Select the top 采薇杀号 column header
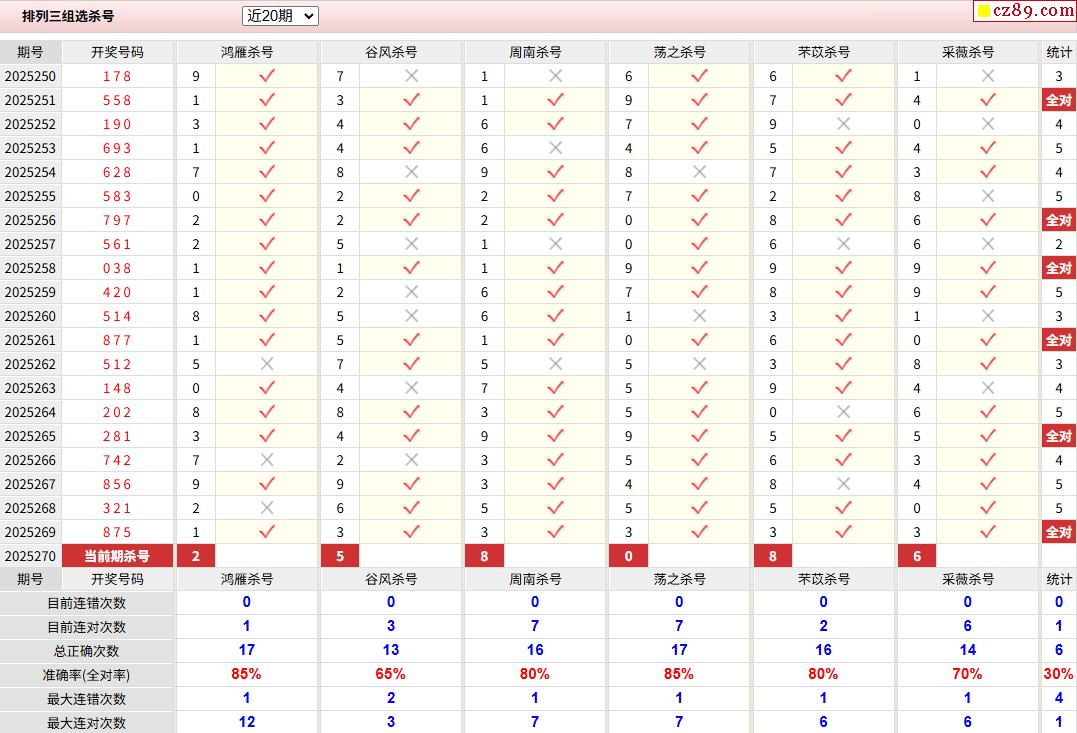The height and width of the screenshot is (733, 1077). (x=968, y=52)
